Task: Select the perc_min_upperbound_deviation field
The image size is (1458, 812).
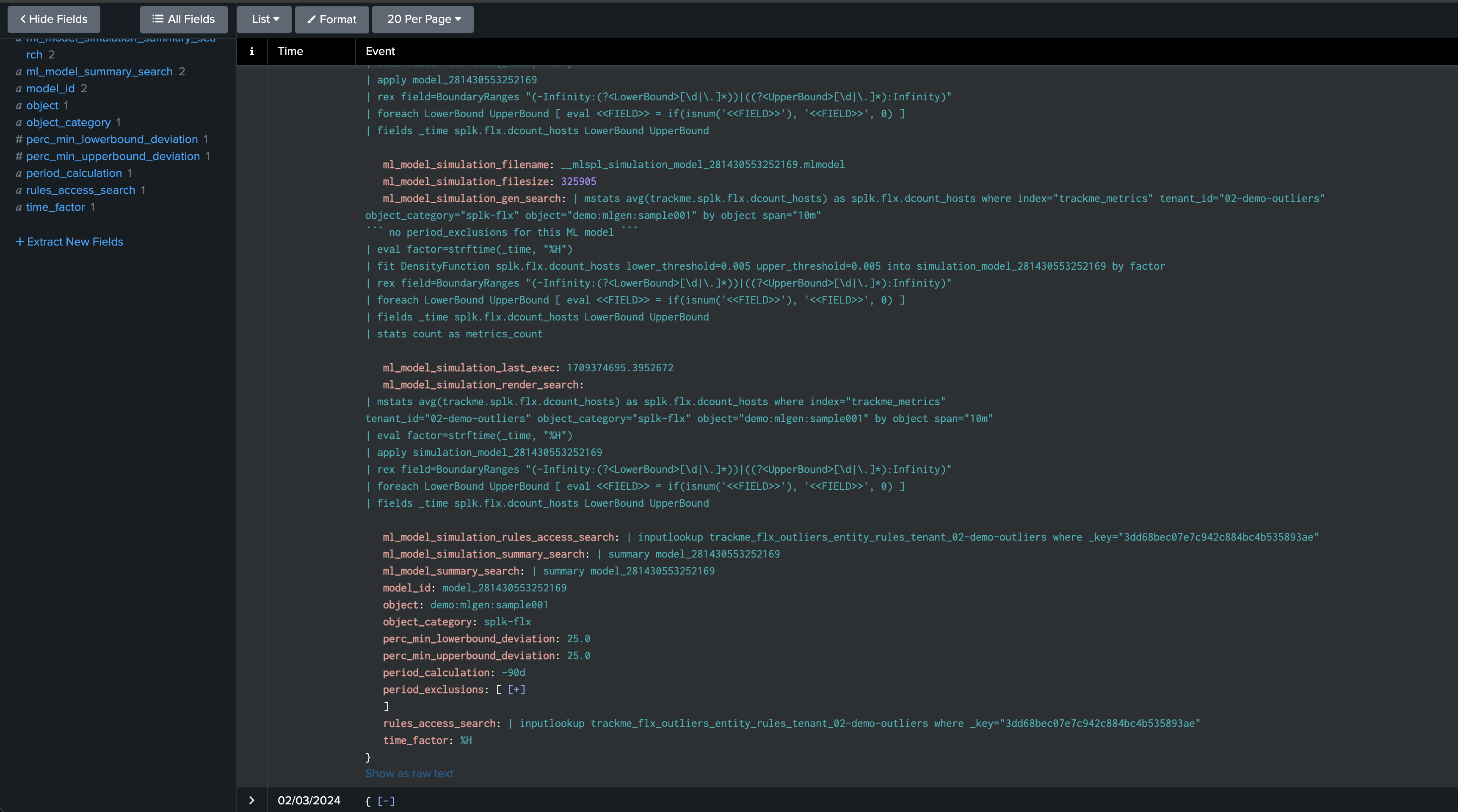Action: pyautogui.click(x=113, y=156)
